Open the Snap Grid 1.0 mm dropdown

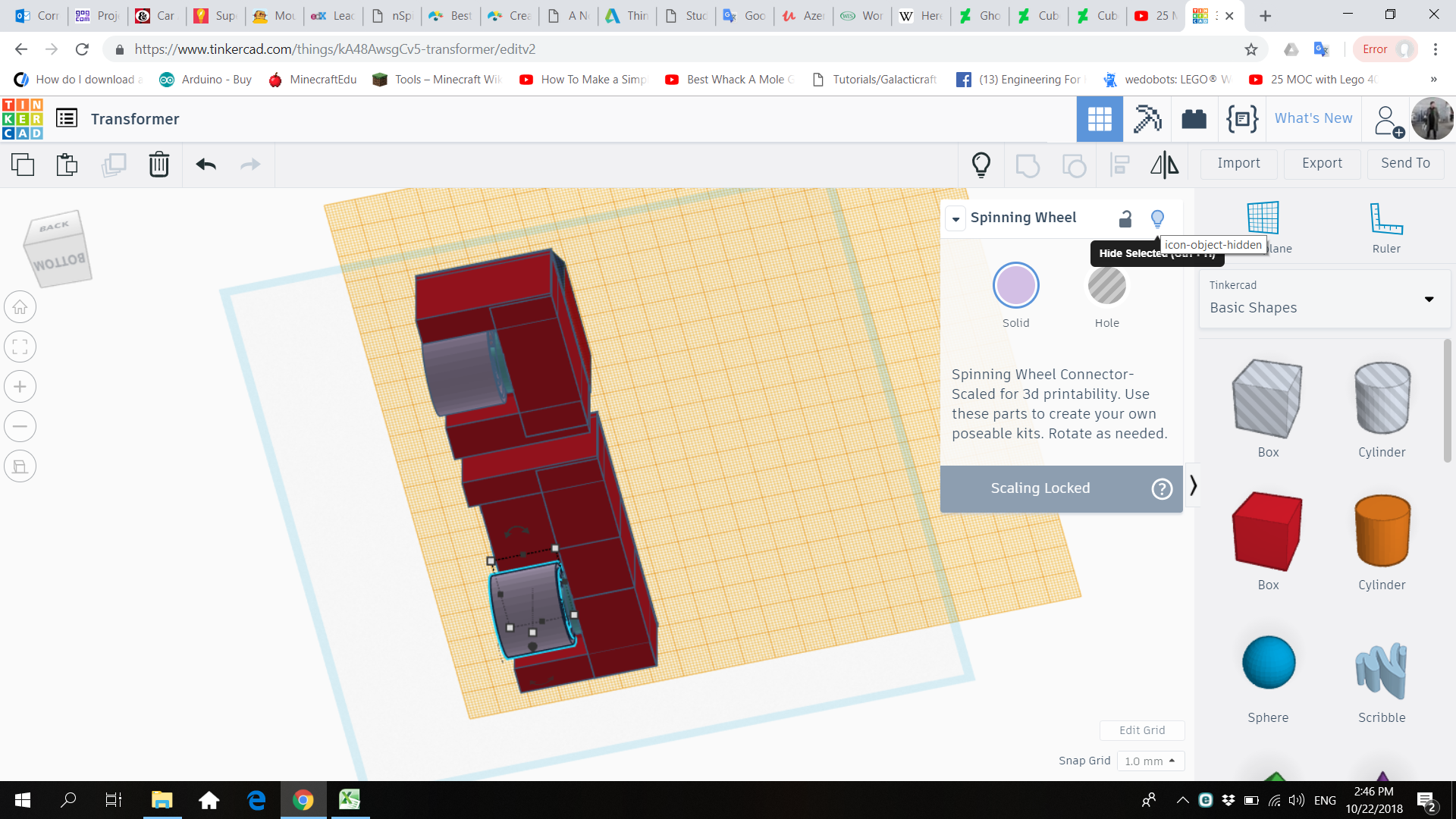(x=1150, y=761)
